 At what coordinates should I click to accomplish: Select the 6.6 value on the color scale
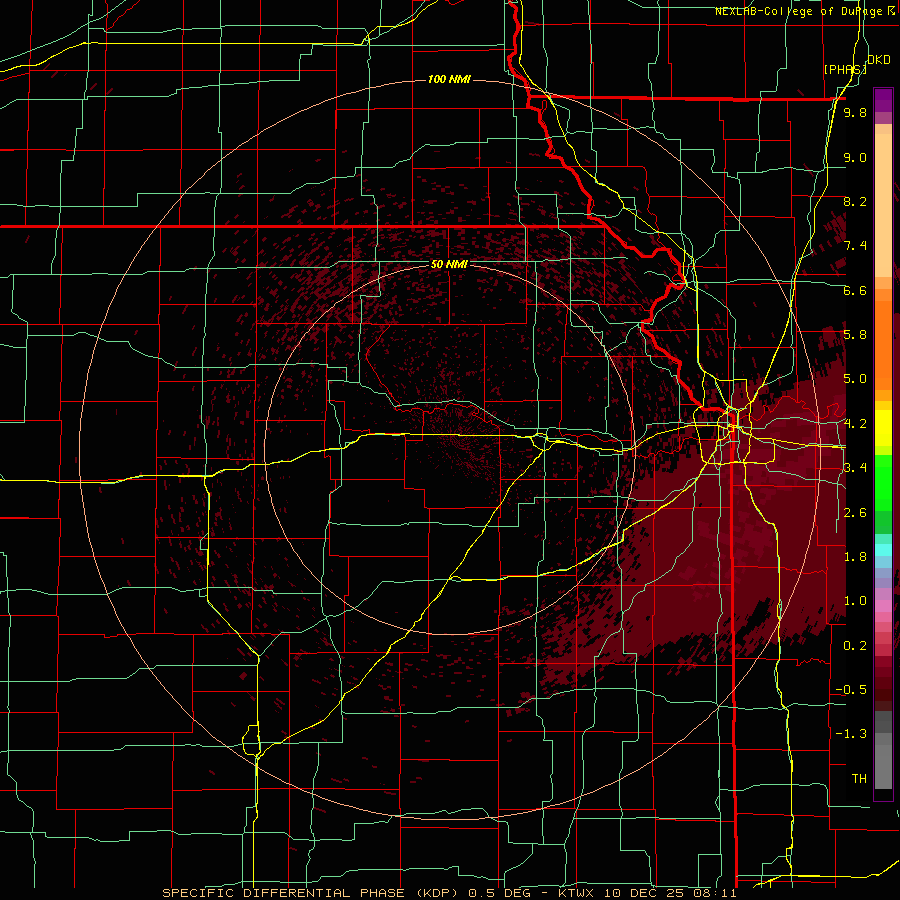pos(855,290)
